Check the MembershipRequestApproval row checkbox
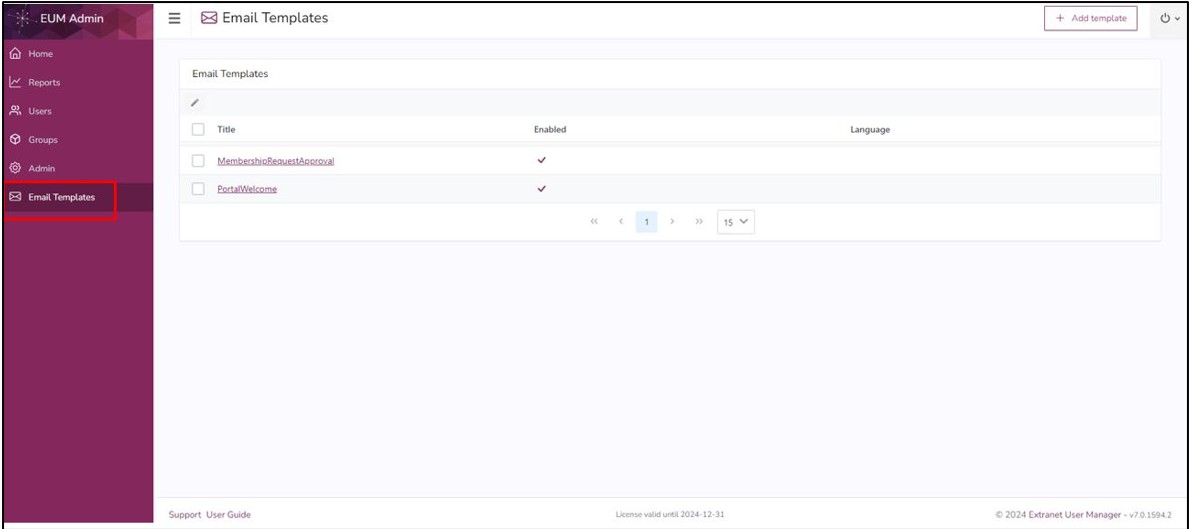1189x529 pixels. tap(199, 161)
